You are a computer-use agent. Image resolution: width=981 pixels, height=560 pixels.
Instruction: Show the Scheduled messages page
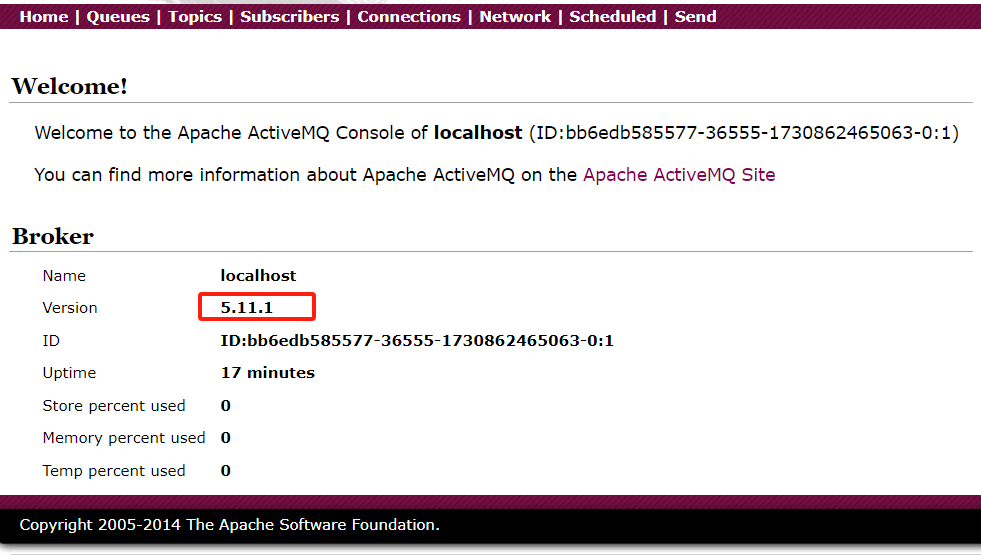point(613,17)
